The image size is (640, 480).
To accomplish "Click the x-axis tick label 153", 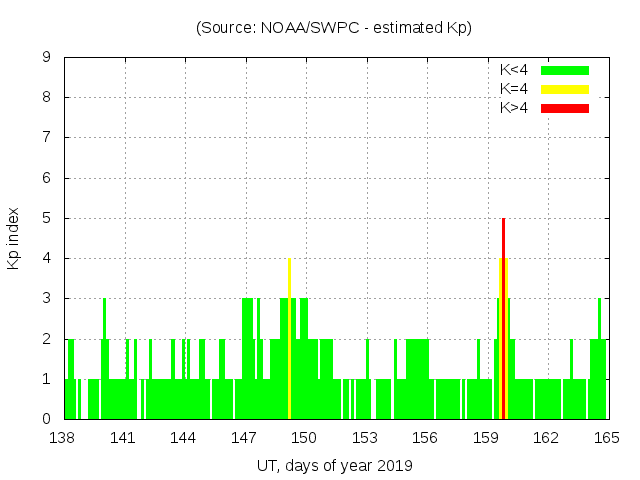I will coord(365,438).
